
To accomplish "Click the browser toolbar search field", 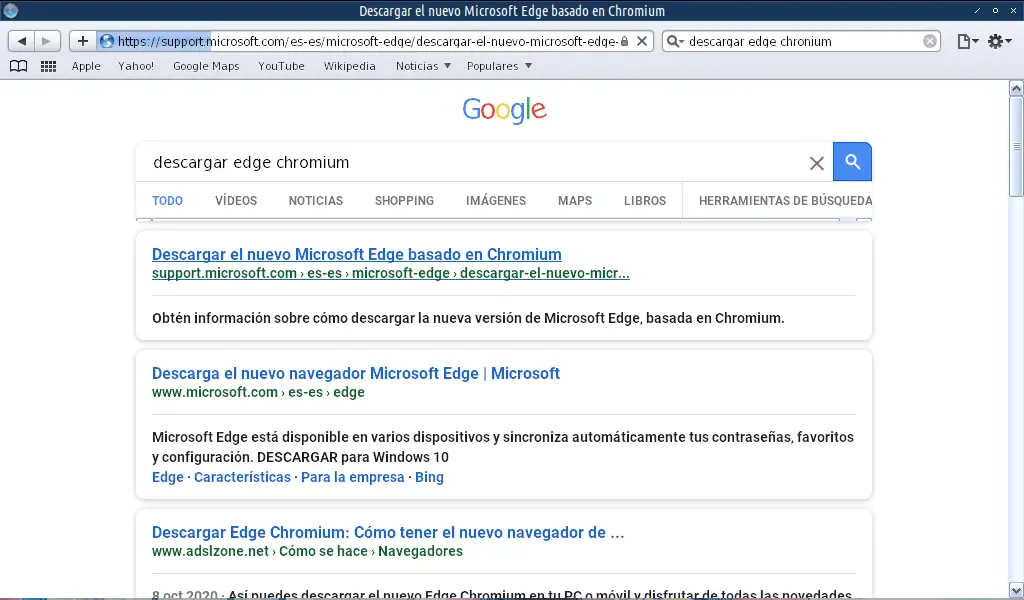I will (x=803, y=41).
